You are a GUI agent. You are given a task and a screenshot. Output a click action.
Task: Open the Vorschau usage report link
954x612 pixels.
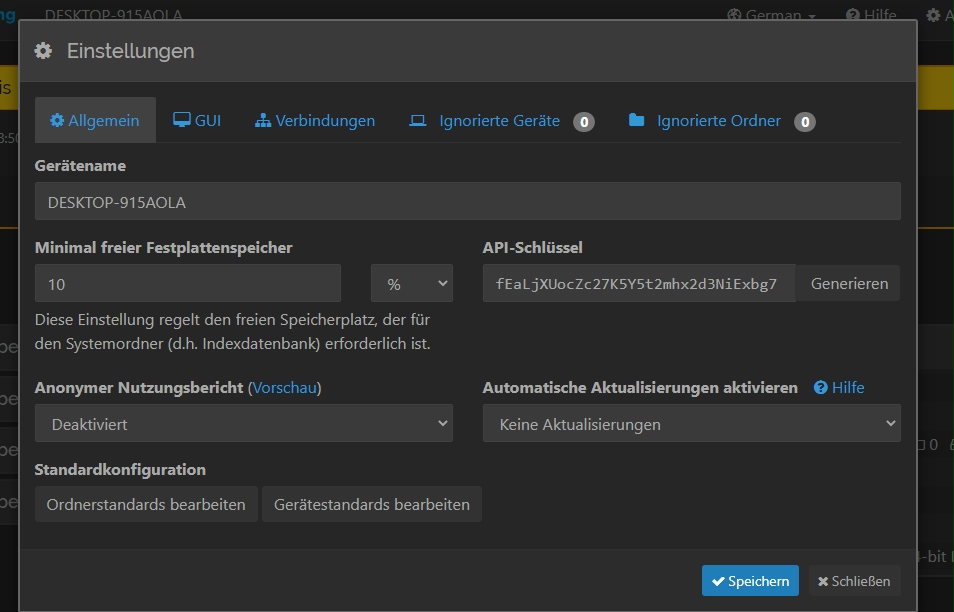click(x=285, y=388)
